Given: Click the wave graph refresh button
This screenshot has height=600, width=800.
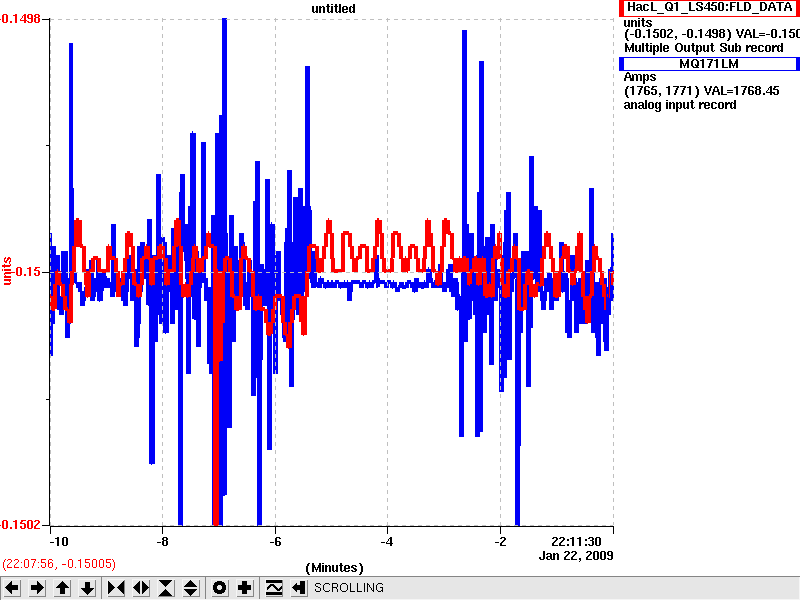Looking at the screenshot, I should [x=274, y=588].
